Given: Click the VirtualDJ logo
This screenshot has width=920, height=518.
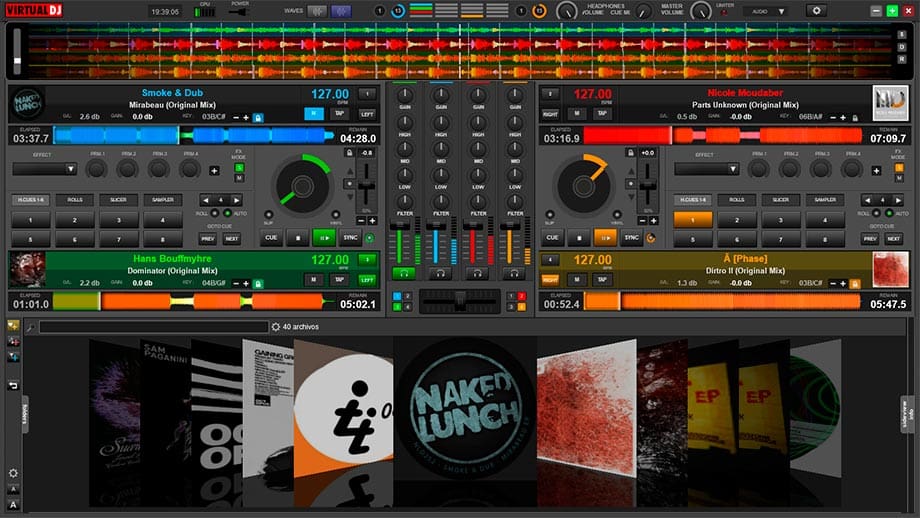Looking at the screenshot, I should (x=34, y=10).
